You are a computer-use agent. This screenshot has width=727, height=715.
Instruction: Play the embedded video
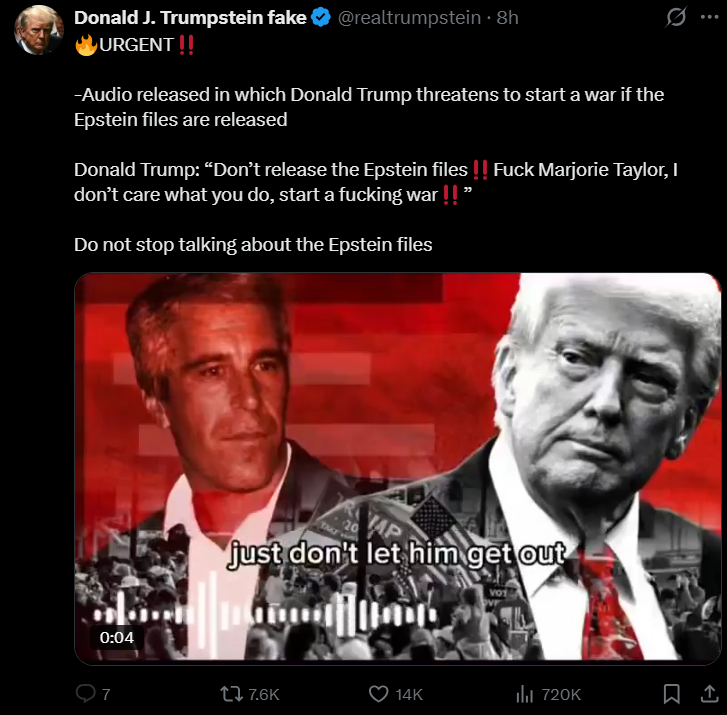point(397,468)
